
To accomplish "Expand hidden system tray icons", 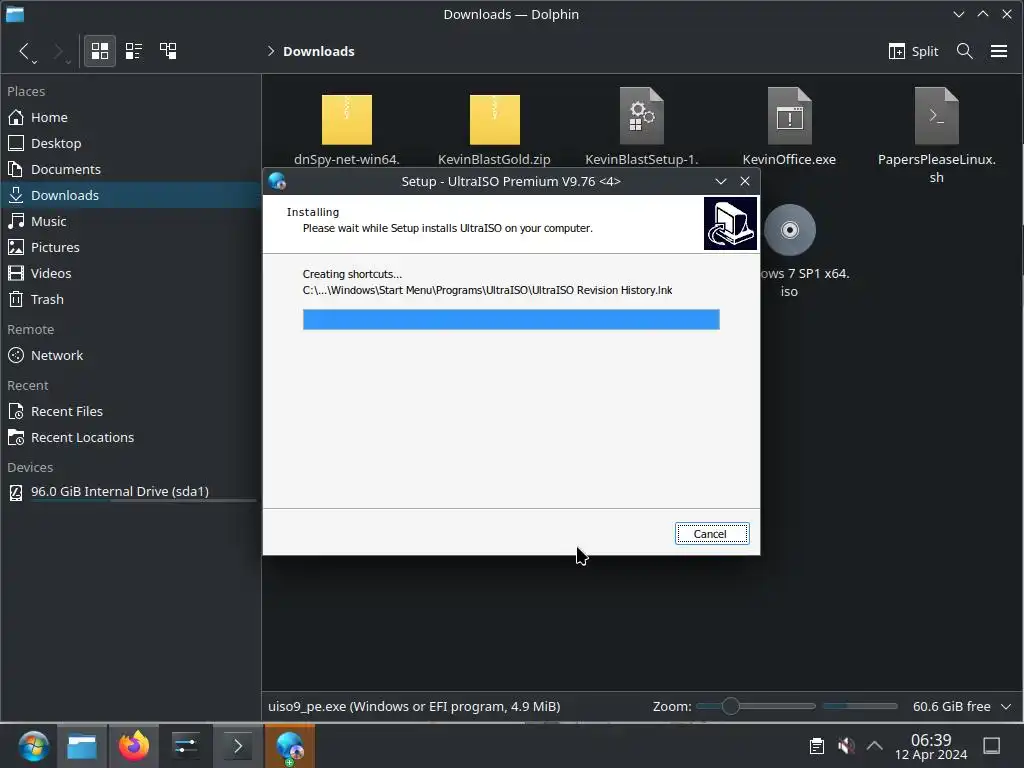I will pos(874,746).
